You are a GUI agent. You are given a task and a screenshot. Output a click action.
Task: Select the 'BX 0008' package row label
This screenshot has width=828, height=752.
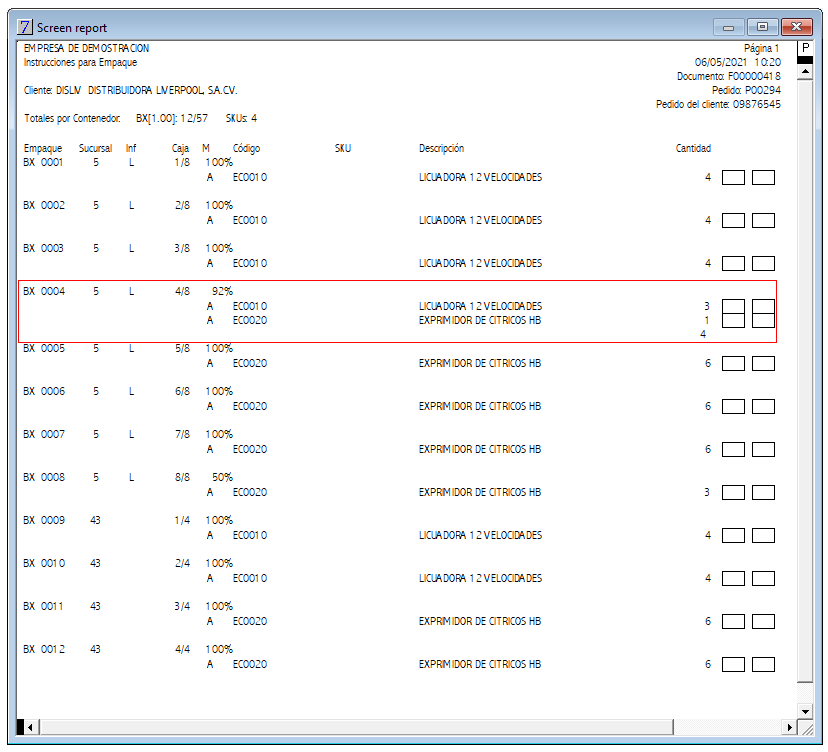tap(44, 477)
